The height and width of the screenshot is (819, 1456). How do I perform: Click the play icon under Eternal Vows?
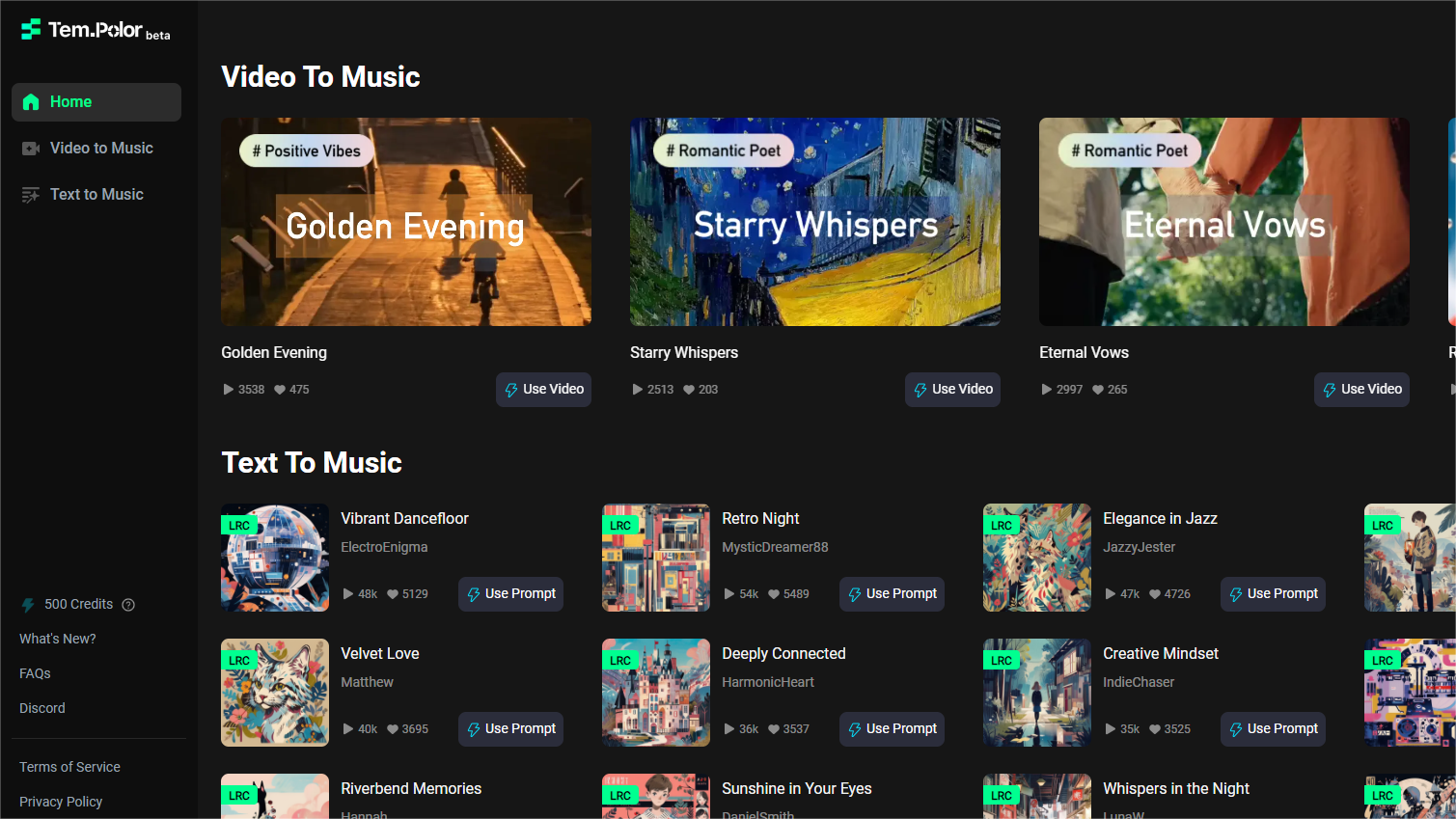(x=1047, y=390)
